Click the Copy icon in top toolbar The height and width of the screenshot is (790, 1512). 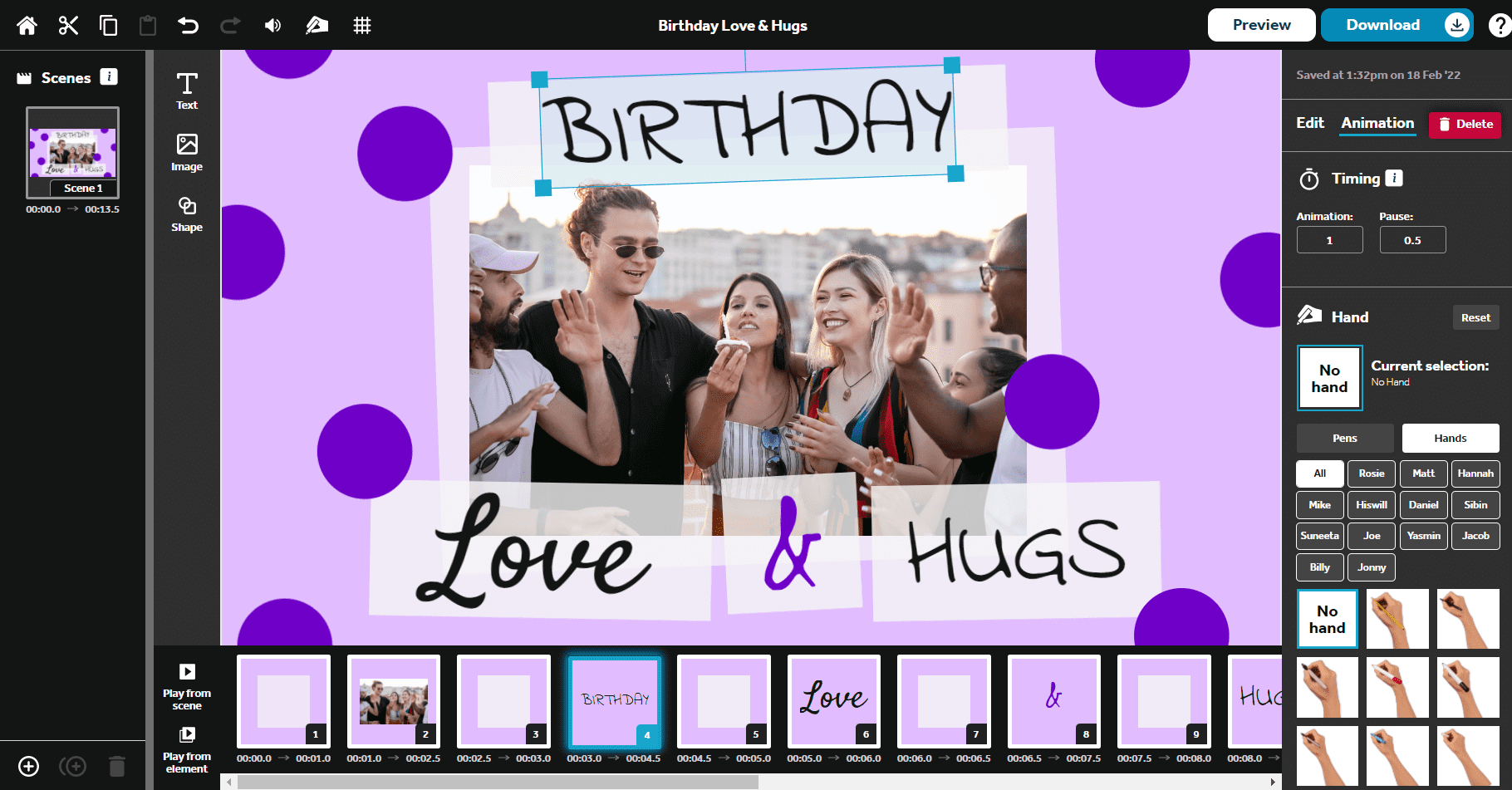pyautogui.click(x=108, y=26)
